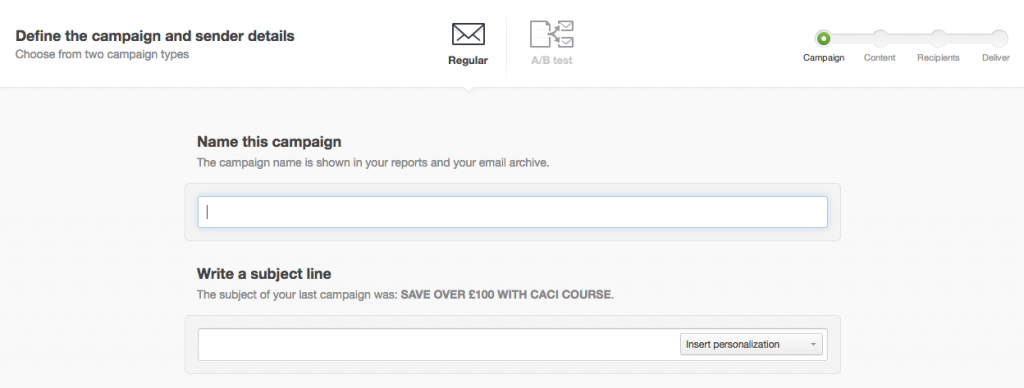The width and height of the screenshot is (1024, 388).
Task: Focus the subject line text field
Action: click(x=438, y=344)
